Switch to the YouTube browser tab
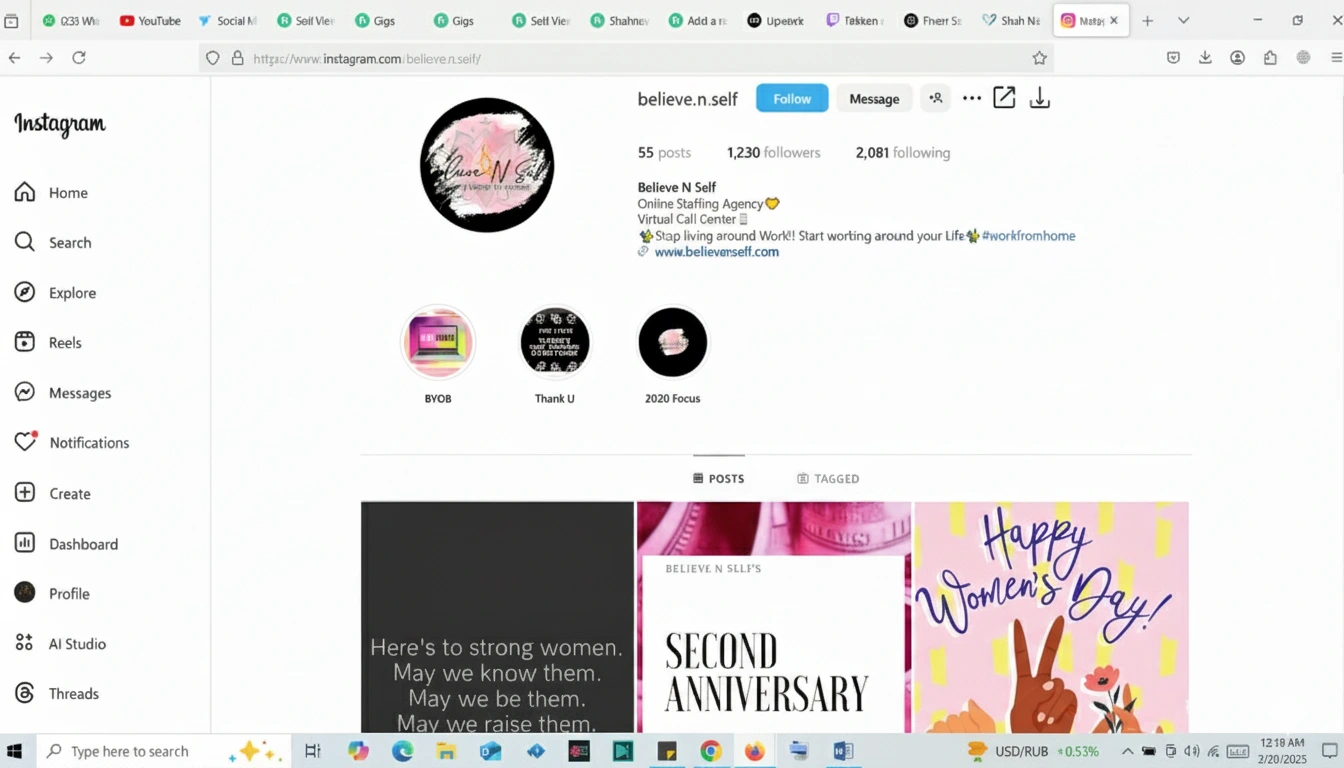This screenshot has height=768, width=1344. [149, 20]
